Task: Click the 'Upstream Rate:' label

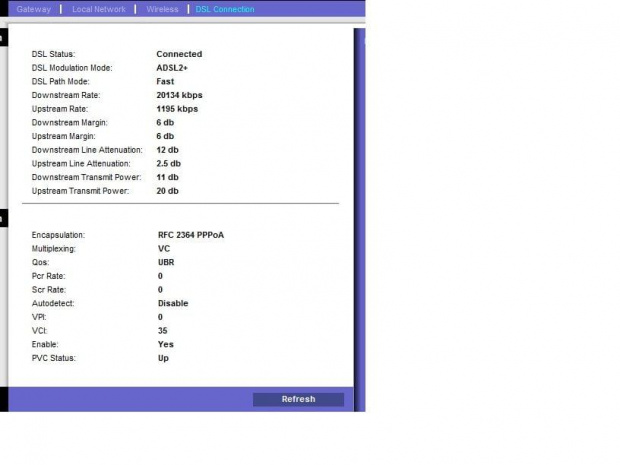Action: [60, 109]
